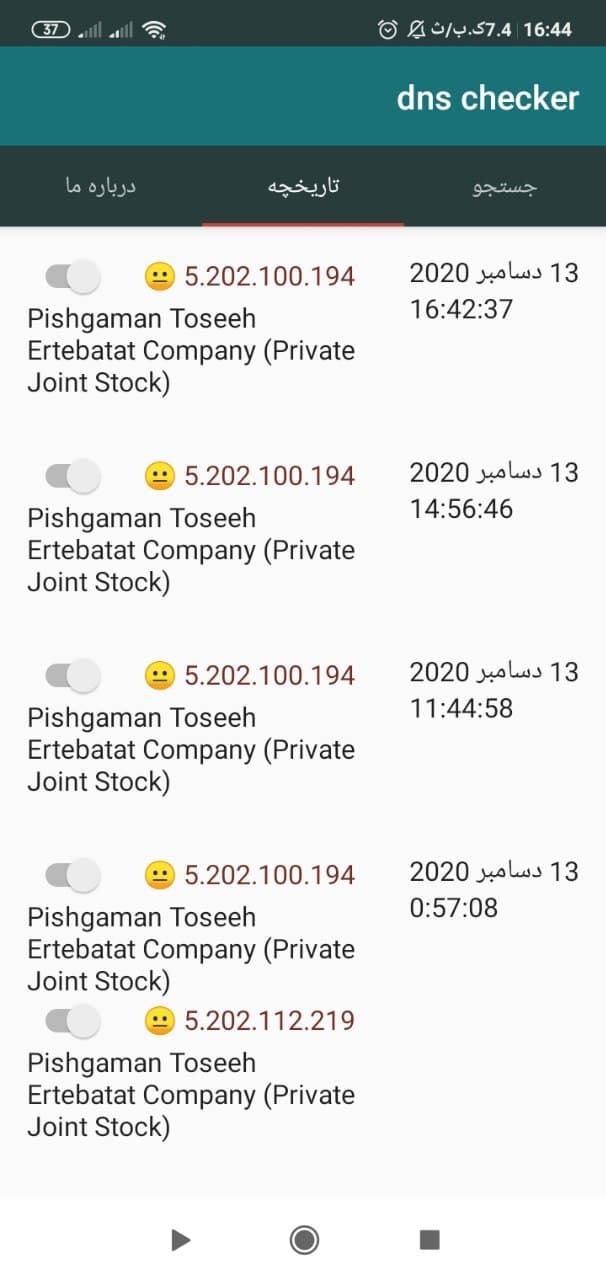Tap the neutral face emoji beside 5.202.112.219
This screenshot has width=606, height=1280.
(x=160, y=1021)
